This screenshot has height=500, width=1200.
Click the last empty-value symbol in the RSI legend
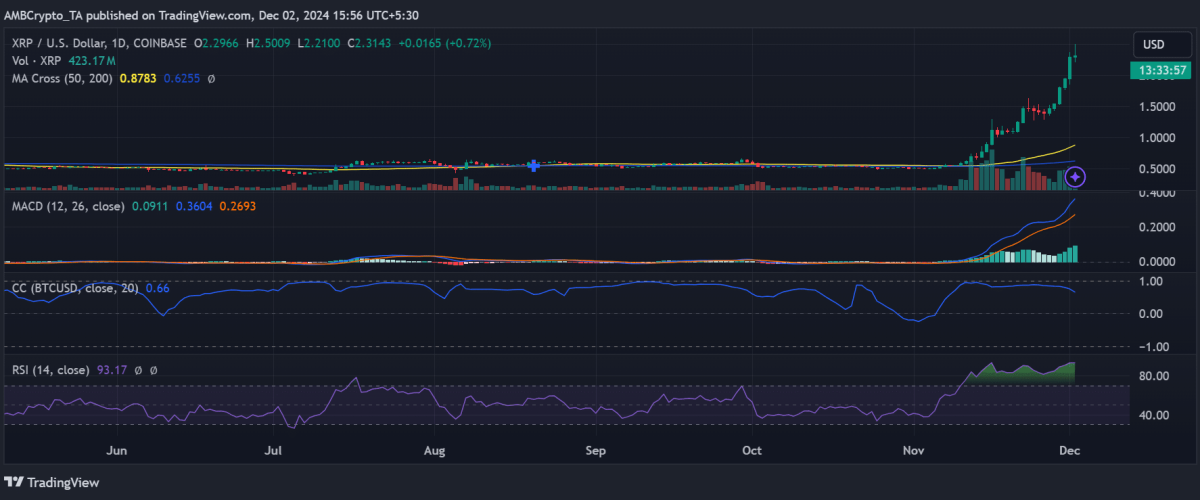pos(153,370)
